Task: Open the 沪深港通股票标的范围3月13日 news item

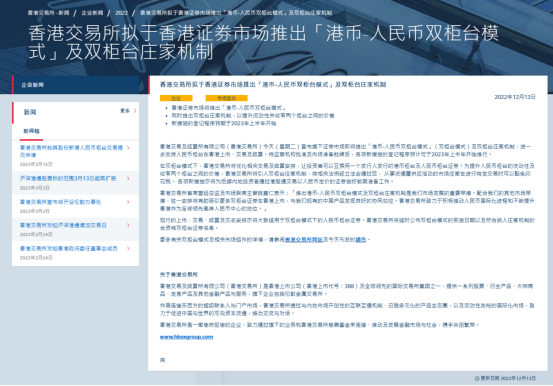Action: pos(68,178)
